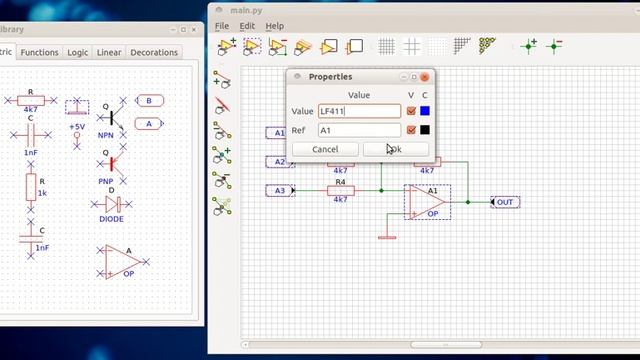The image size is (640, 360).
Task: Select the dotted grid icon
Action: 437,47
